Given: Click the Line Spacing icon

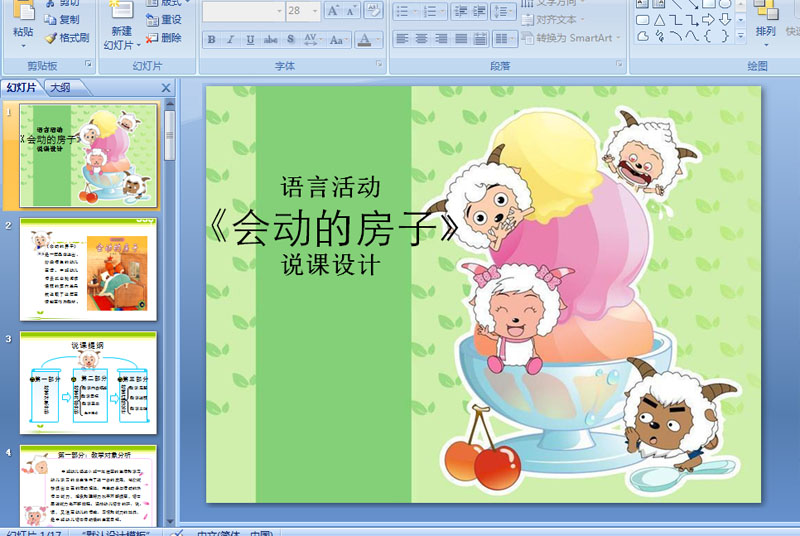Looking at the screenshot, I should (503, 11).
